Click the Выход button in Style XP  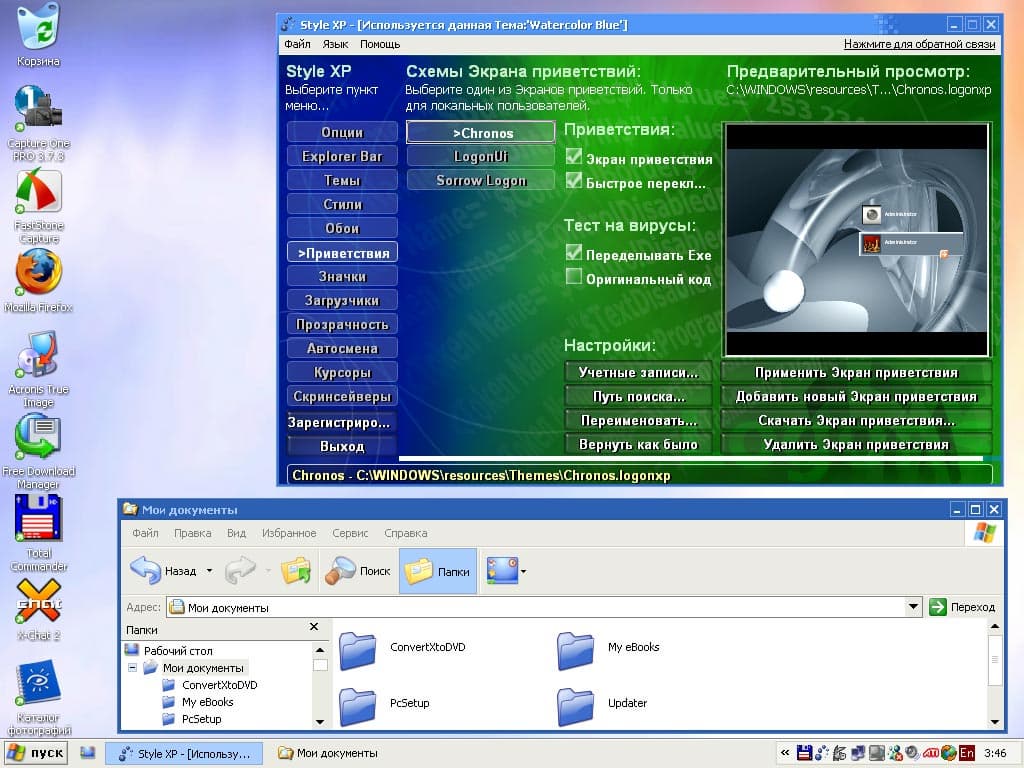(x=342, y=447)
